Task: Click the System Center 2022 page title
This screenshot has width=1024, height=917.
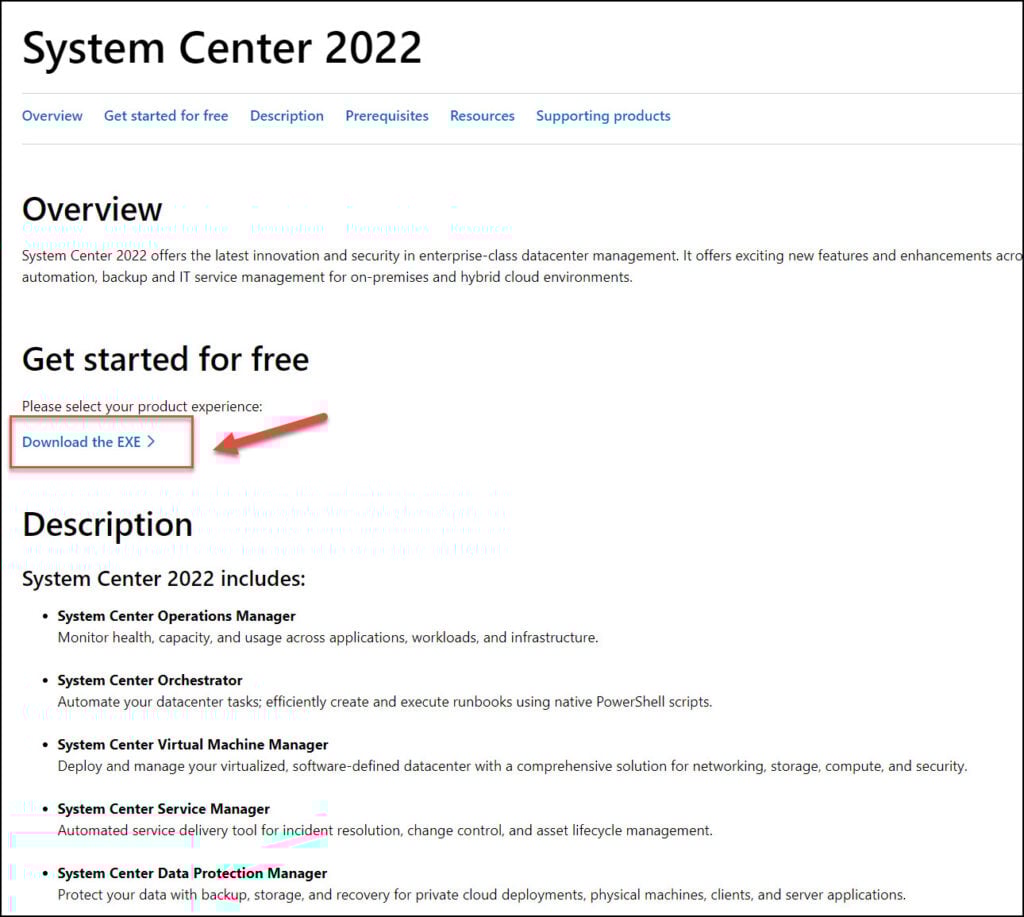Action: [x=222, y=48]
